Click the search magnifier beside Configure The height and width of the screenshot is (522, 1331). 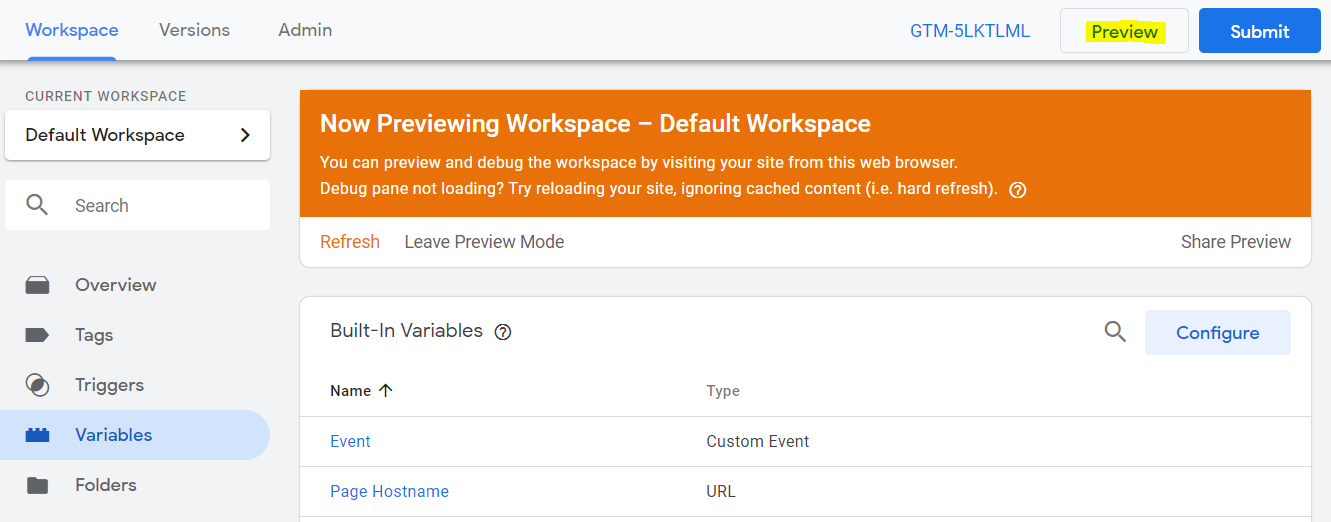1115,332
